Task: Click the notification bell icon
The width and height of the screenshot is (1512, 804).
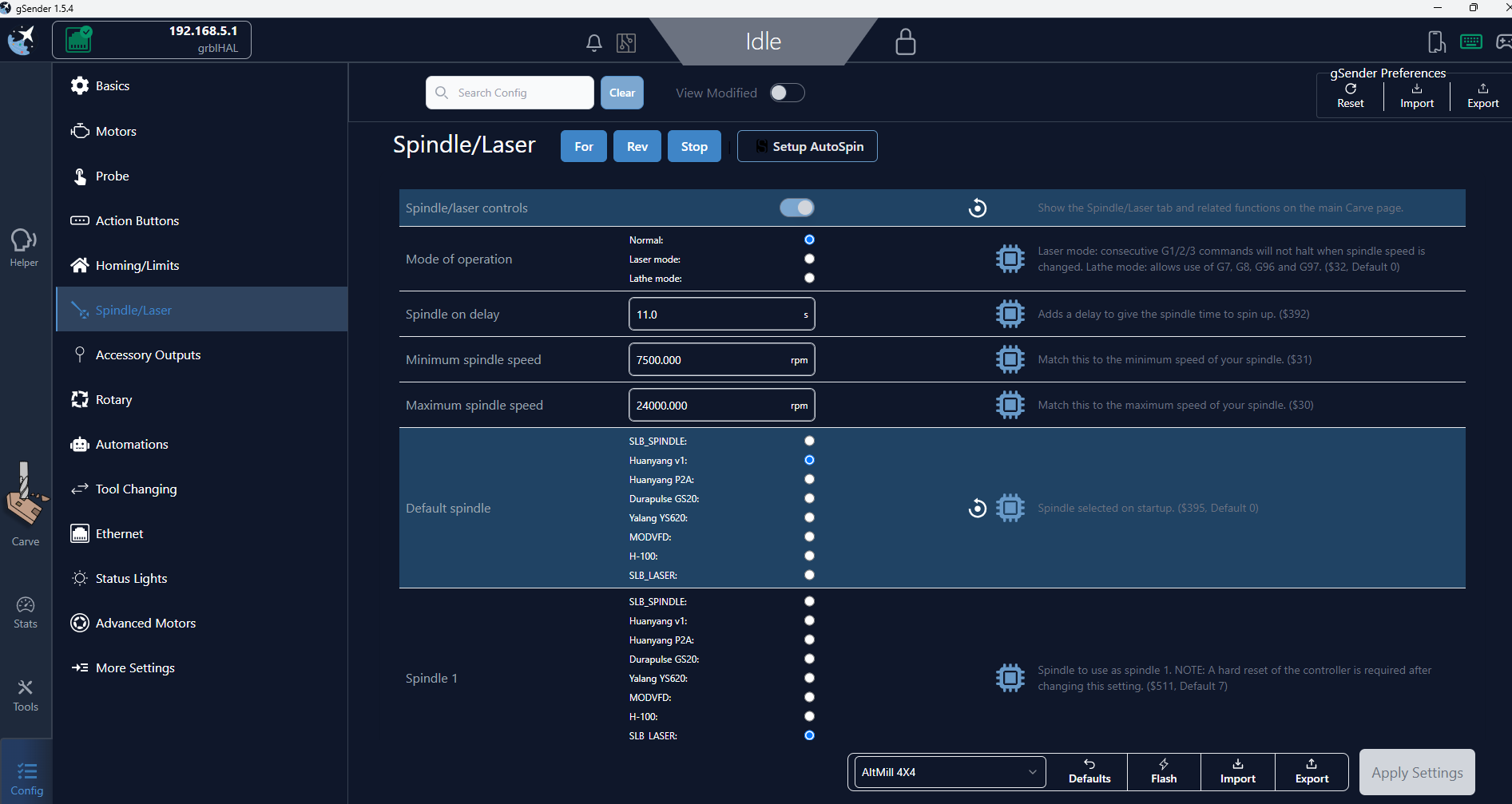Action: [x=593, y=43]
